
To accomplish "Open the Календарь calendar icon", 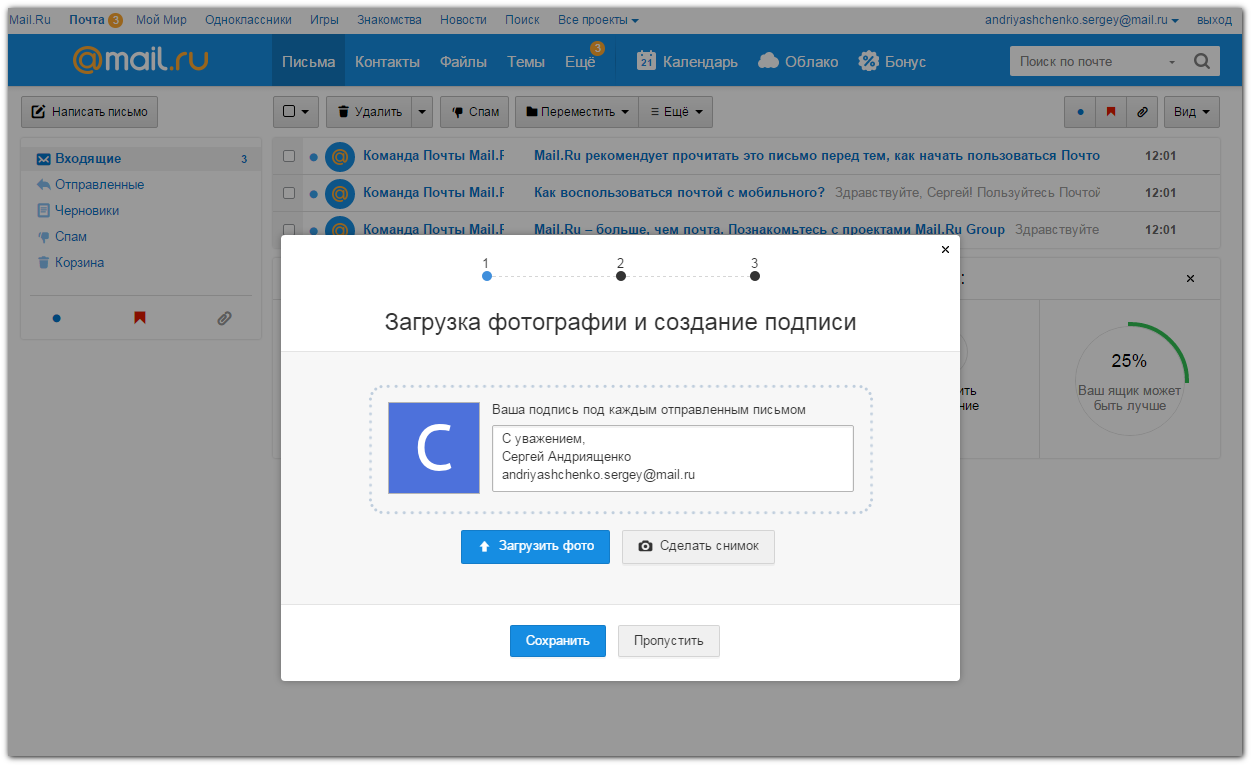I will [646, 61].
